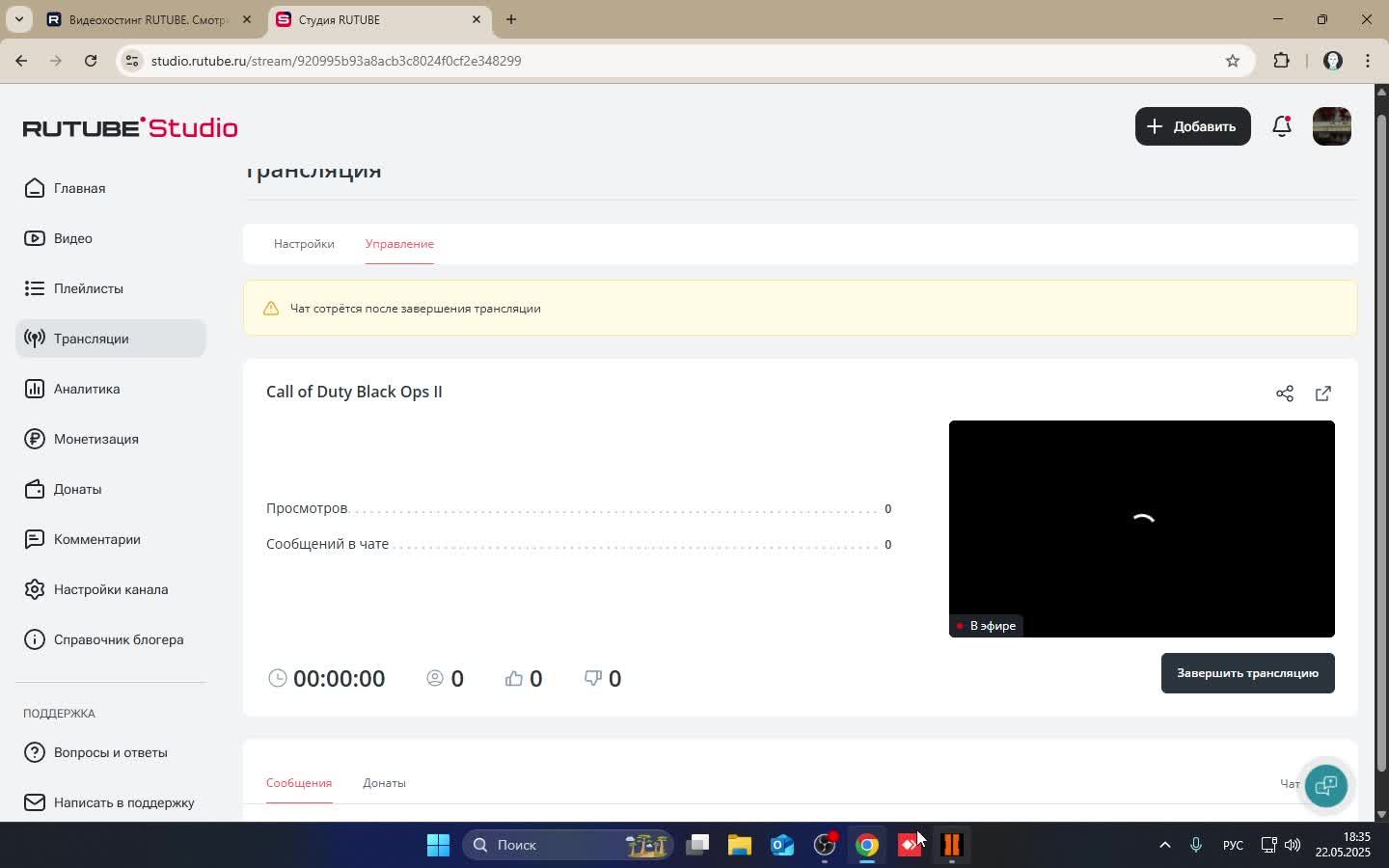Switch to the Настройки tab
The image size is (1389, 868).
[304, 244]
